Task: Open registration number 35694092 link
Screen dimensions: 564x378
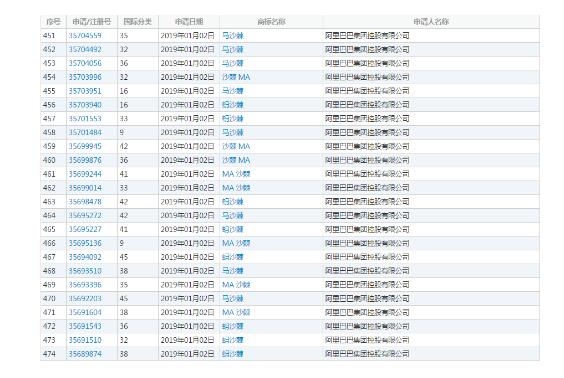Action: [85, 257]
